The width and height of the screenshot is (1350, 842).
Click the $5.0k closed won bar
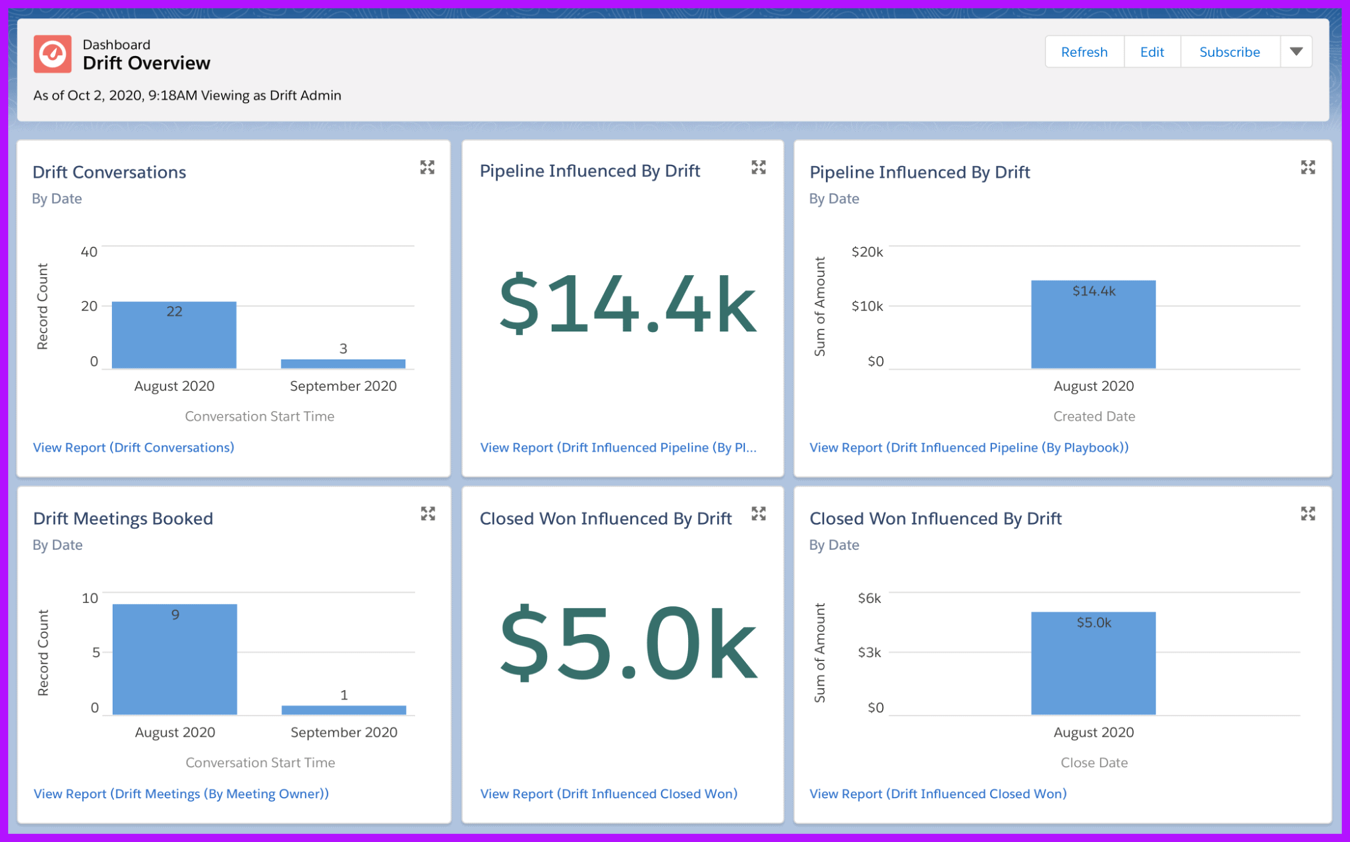pyautogui.click(x=1093, y=663)
